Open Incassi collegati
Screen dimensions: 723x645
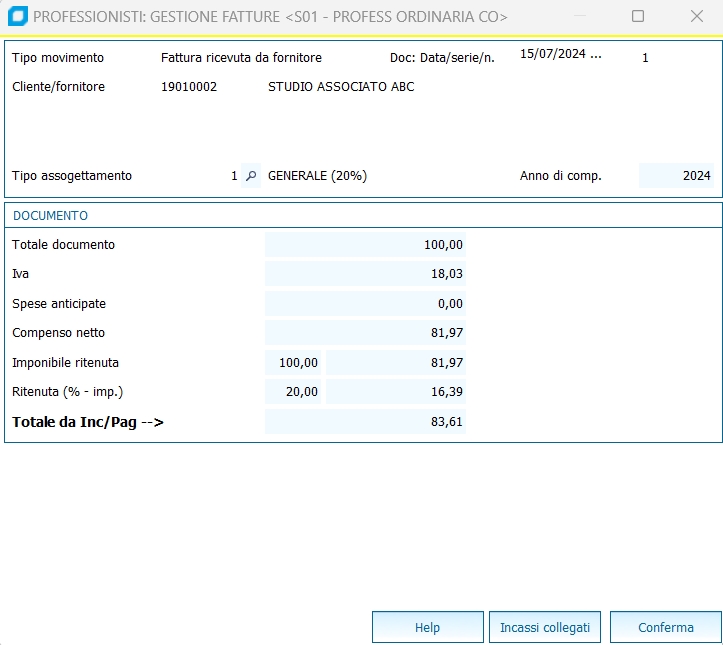545,628
